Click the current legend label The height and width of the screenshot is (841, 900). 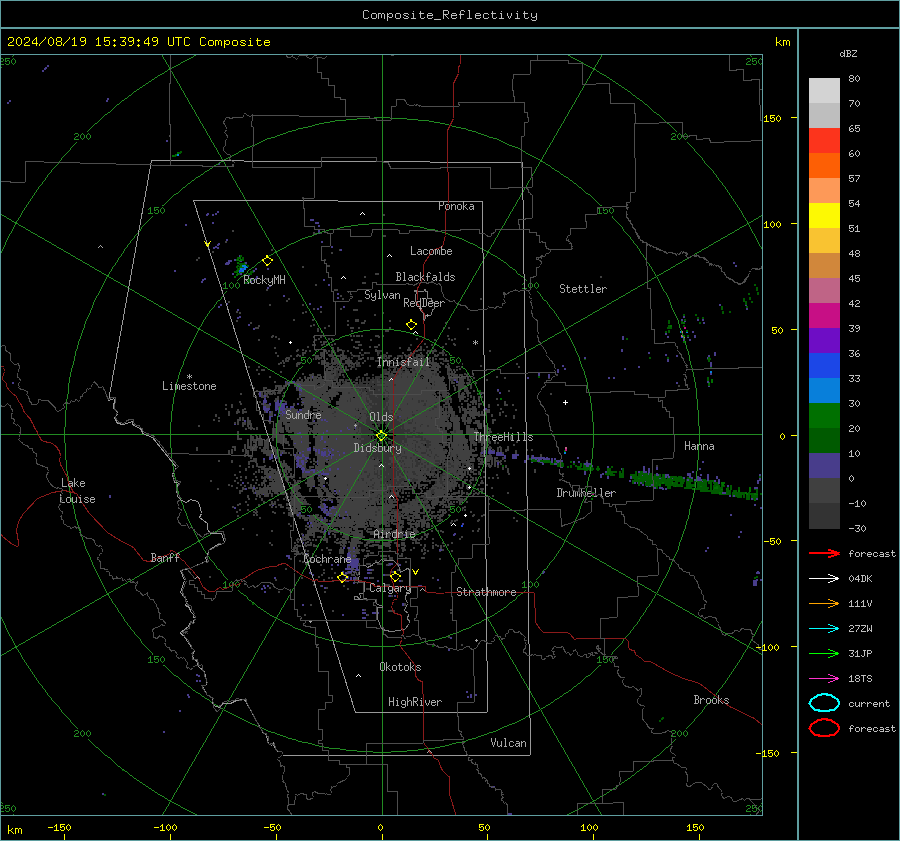click(869, 703)
